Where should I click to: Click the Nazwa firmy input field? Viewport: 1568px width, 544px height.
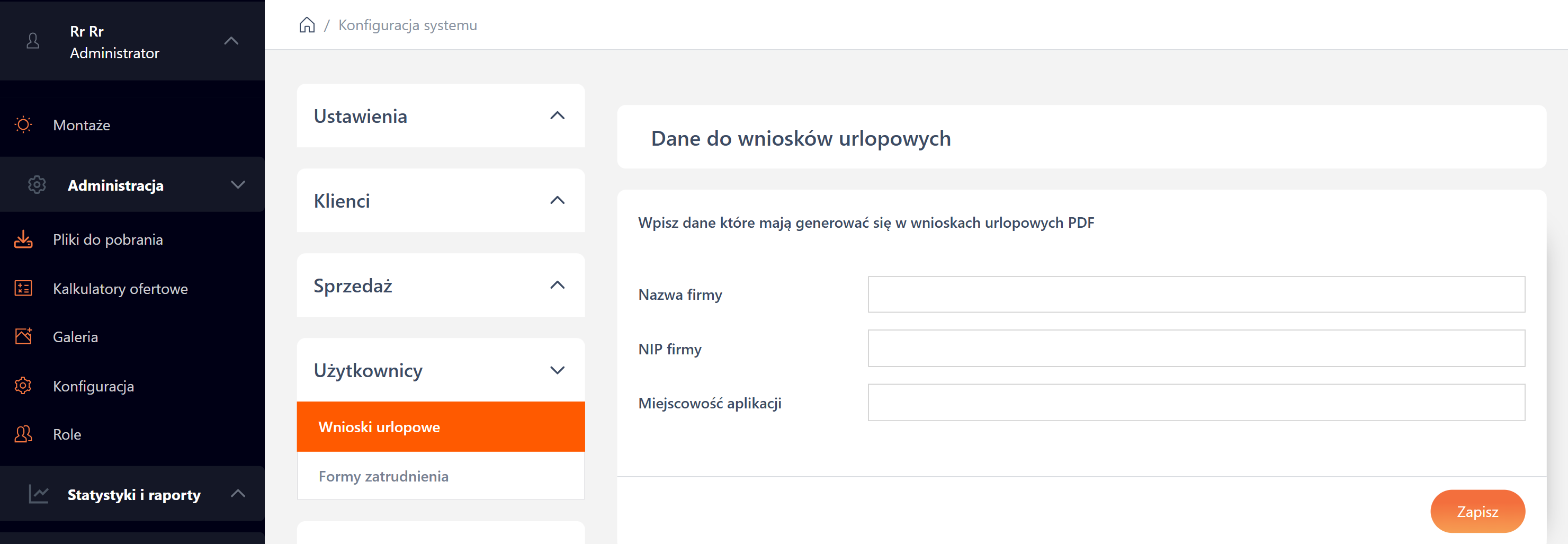1196,294
